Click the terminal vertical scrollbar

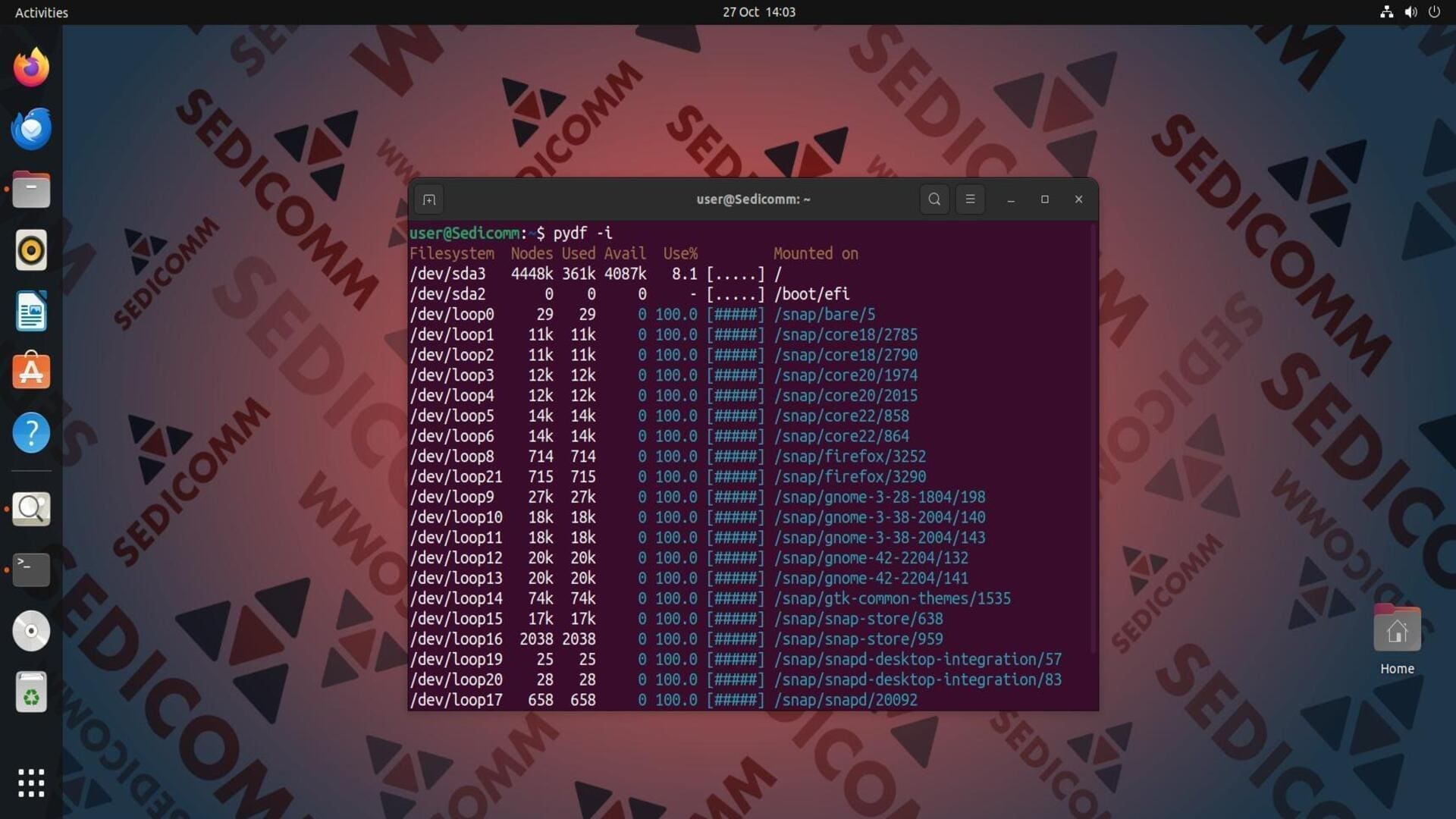(1093, 438)
